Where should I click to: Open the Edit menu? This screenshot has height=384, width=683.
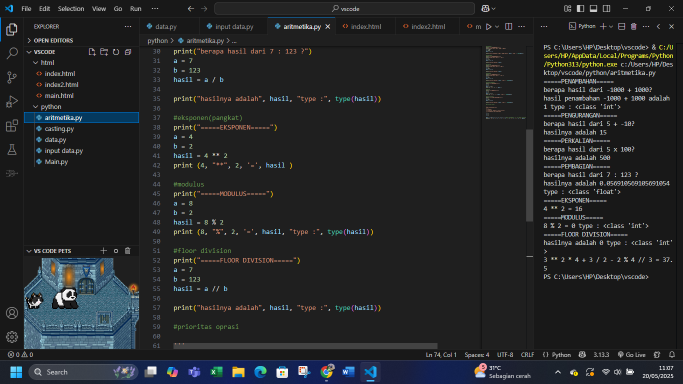(x=44, y=8)
